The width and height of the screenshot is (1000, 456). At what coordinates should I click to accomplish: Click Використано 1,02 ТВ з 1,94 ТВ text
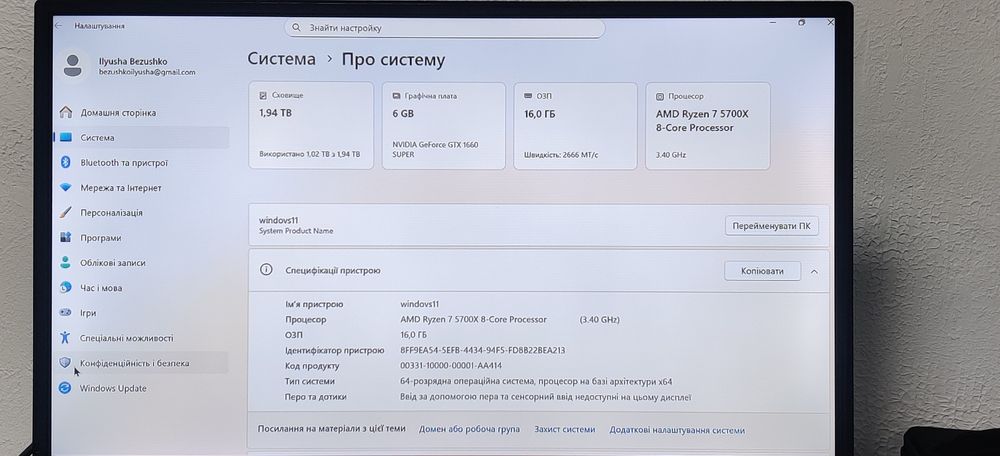(x=310, y=154)
